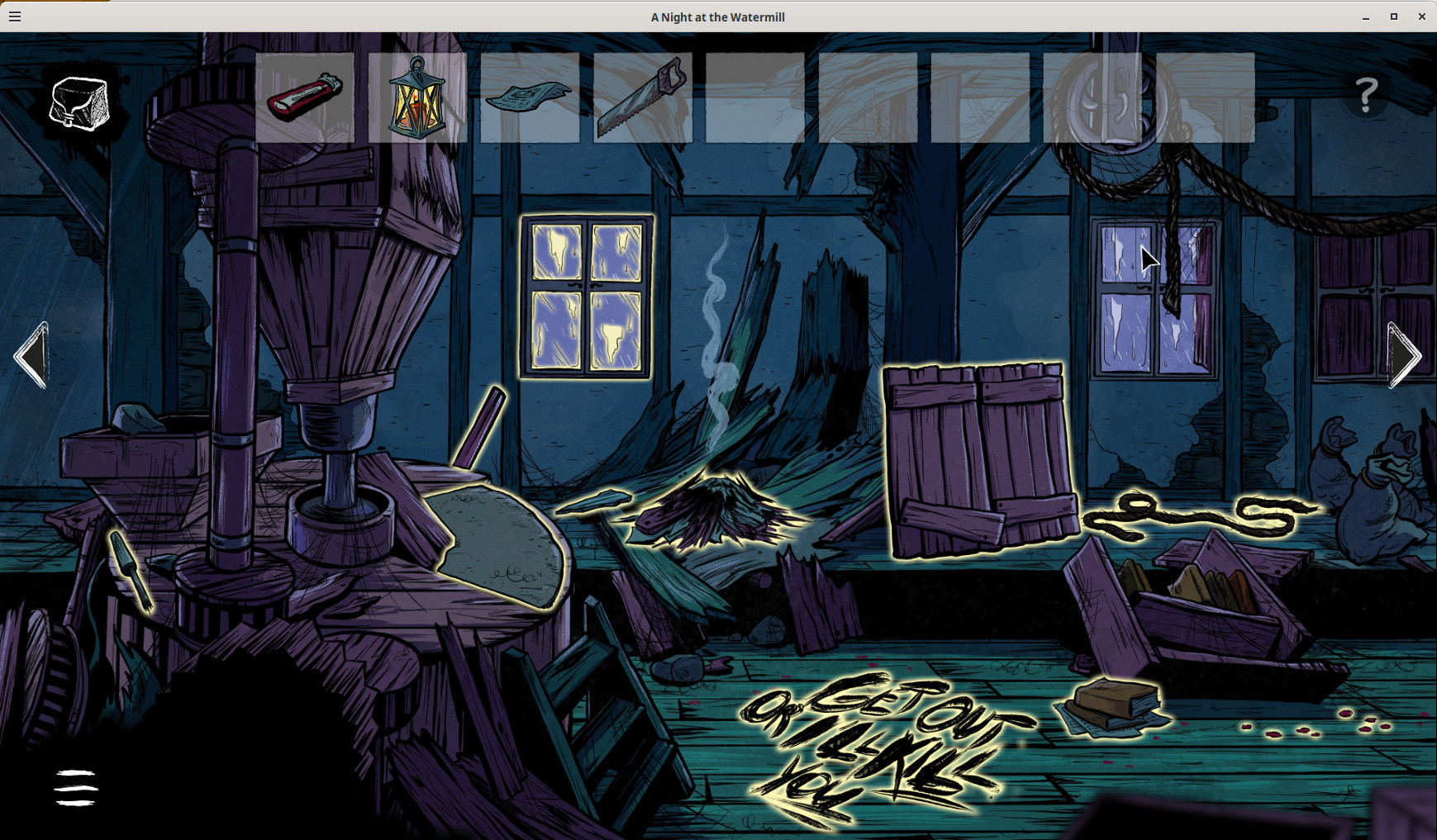Screen dimensions: 1437x840
Task: Examine the broken millstone half
Action: pyautogui.click(x=502, y=545)
